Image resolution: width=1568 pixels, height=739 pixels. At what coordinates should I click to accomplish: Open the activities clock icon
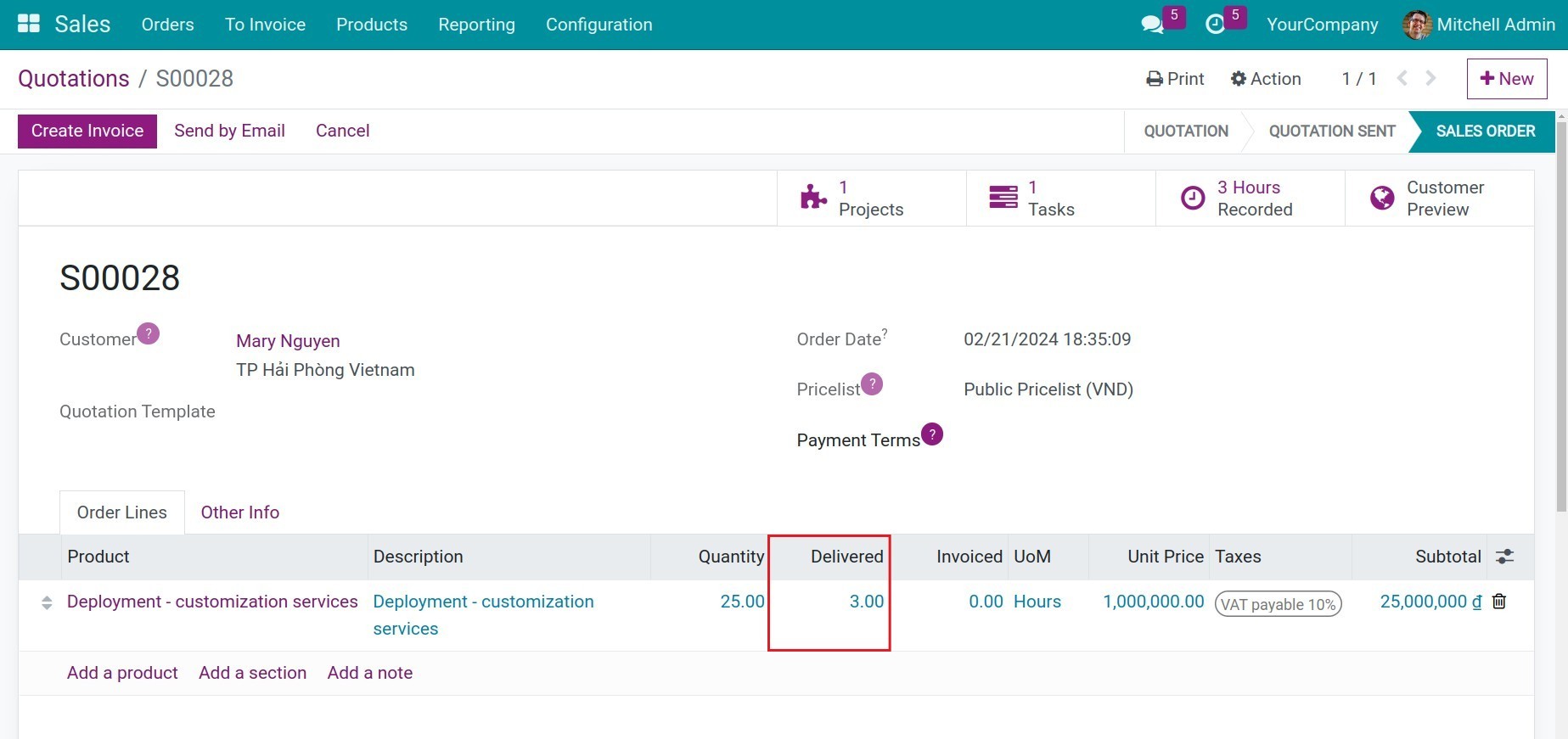tap(1215, 25)
